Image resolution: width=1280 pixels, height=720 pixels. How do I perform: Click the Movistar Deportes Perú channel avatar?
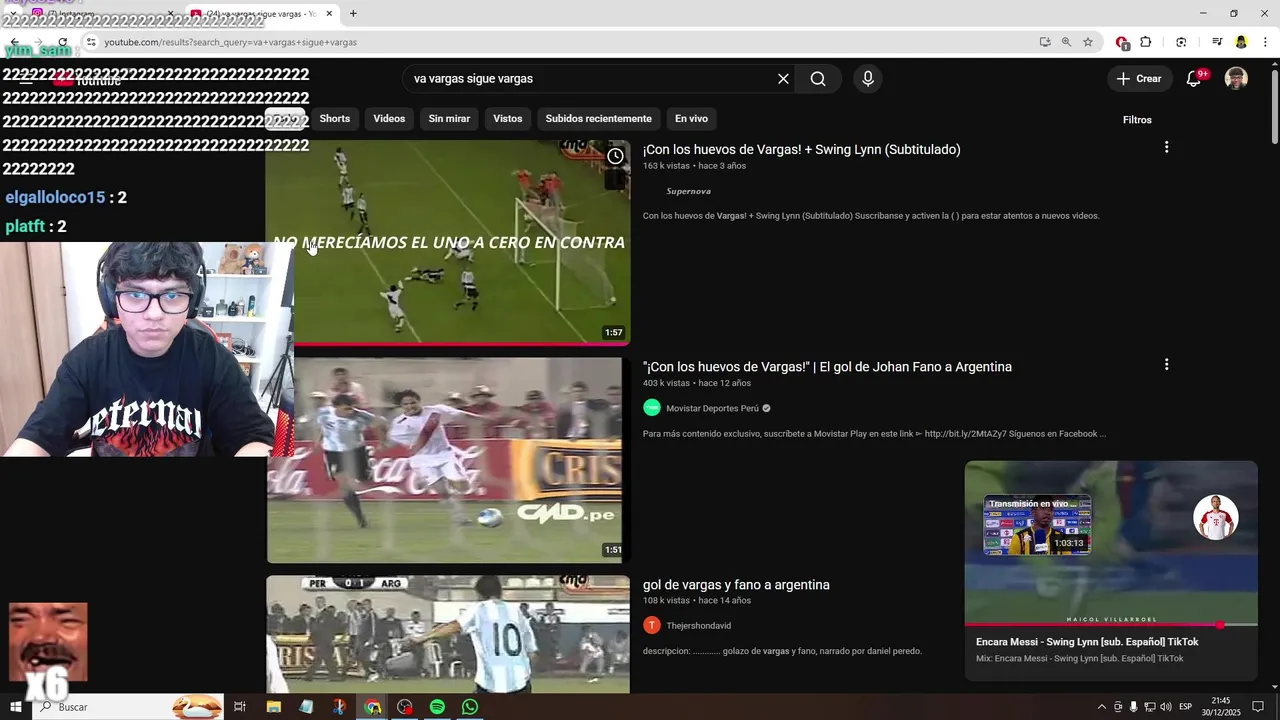(652, 408)
